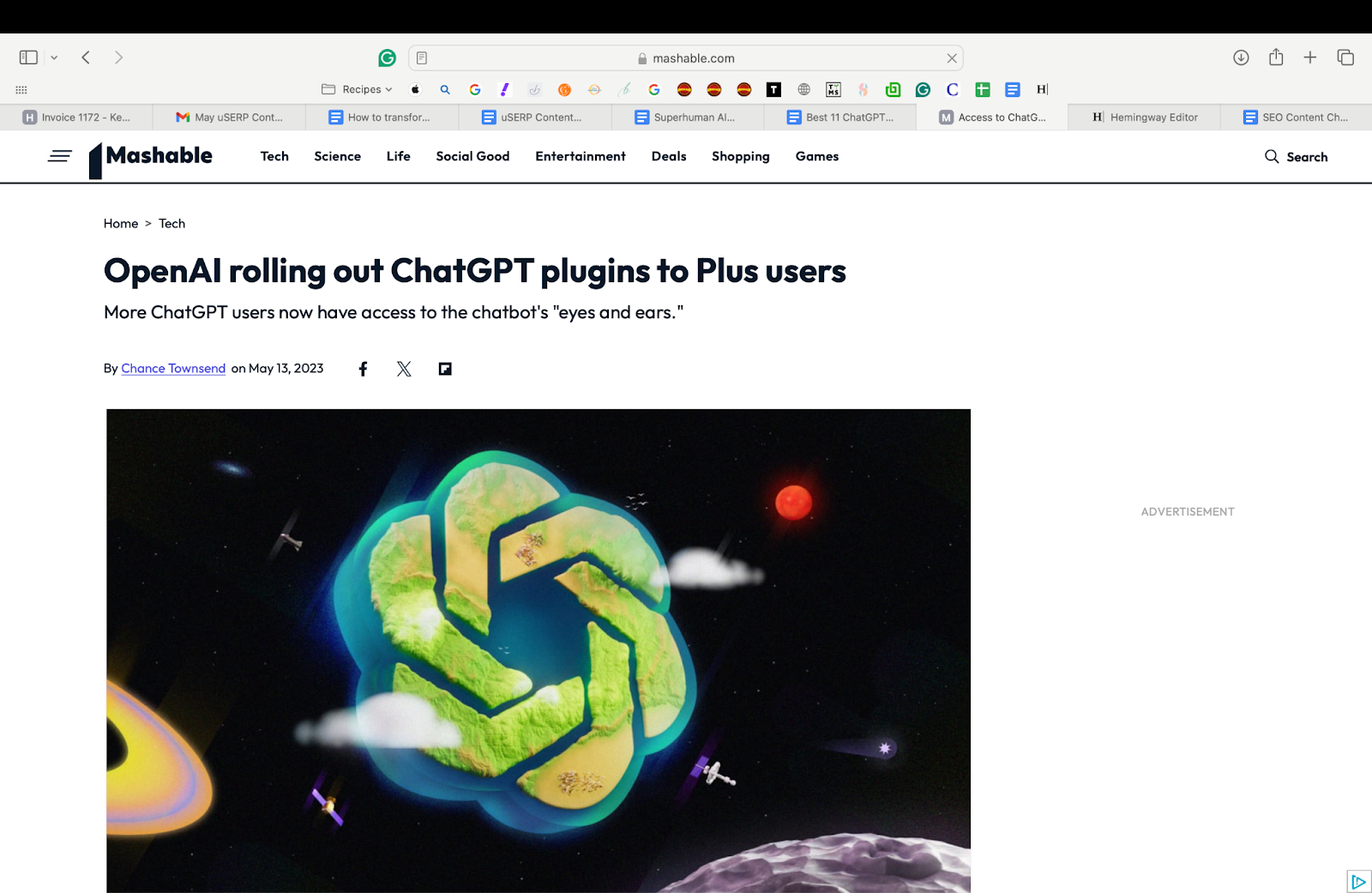Click the "eyes and ears" subheading text

(393, 312)
